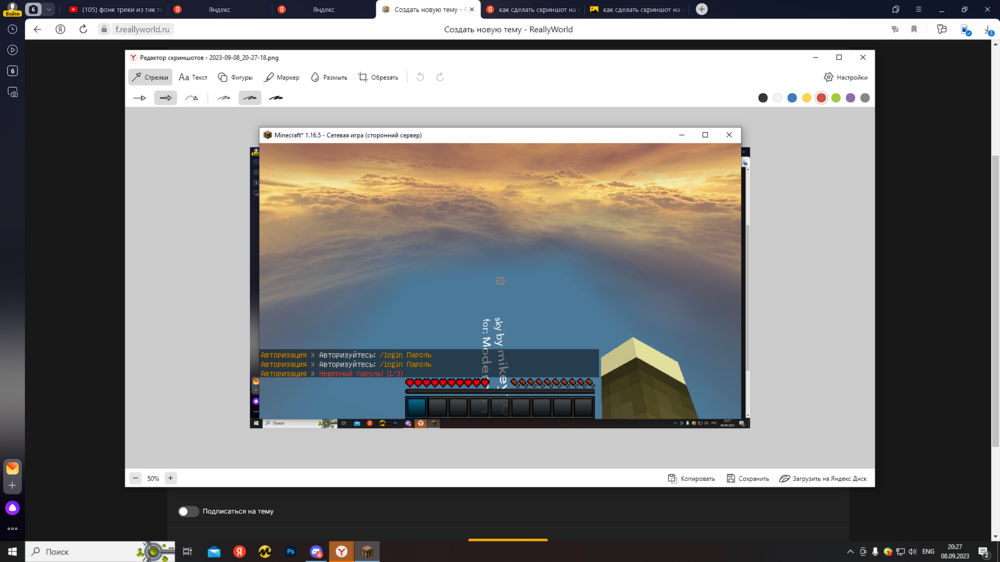This screenshot has height=562, width=1000.
Task: Switch to the YouTube фонк треки tab
Action: tap(115, 10)
